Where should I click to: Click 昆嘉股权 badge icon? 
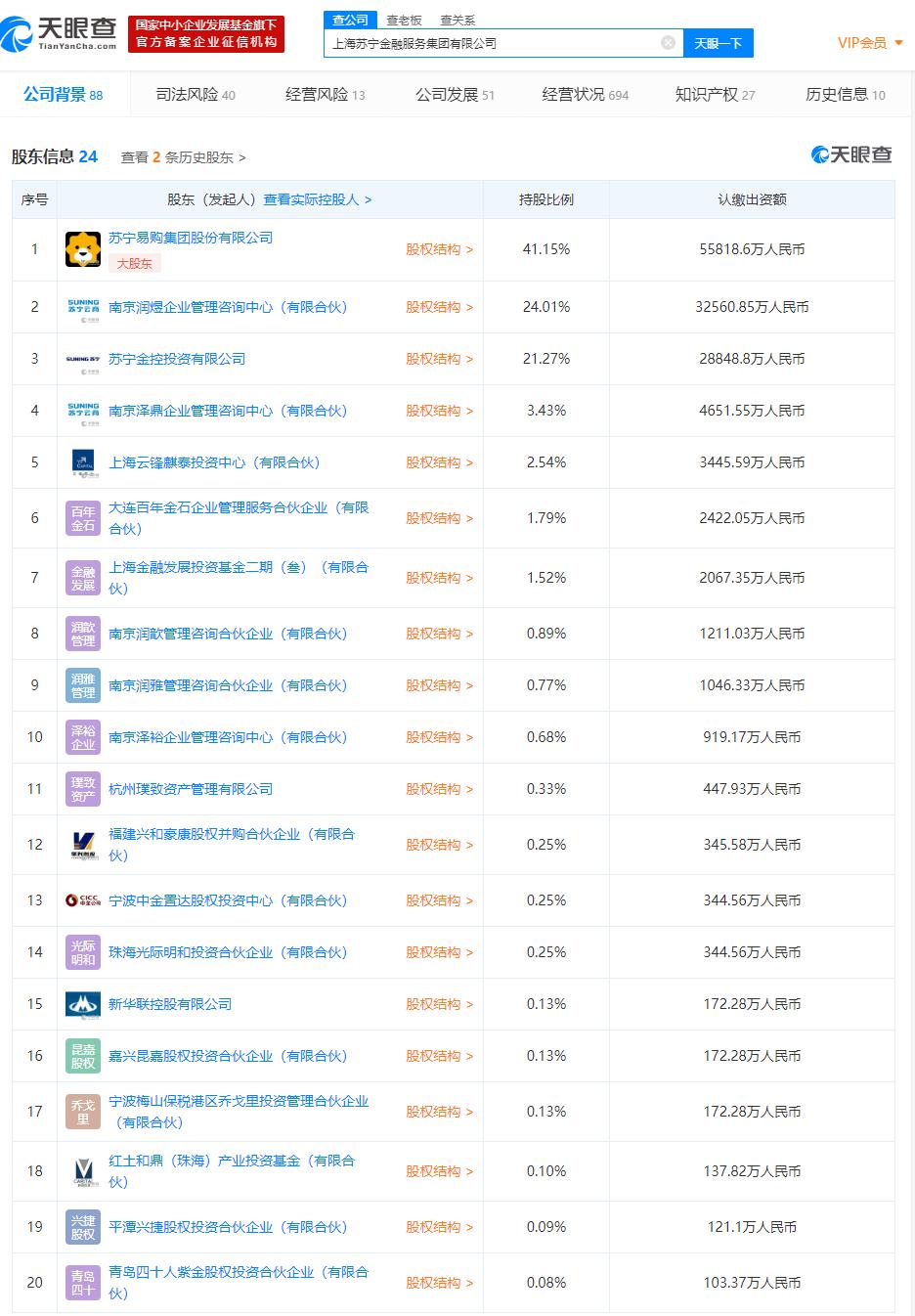83,1056
